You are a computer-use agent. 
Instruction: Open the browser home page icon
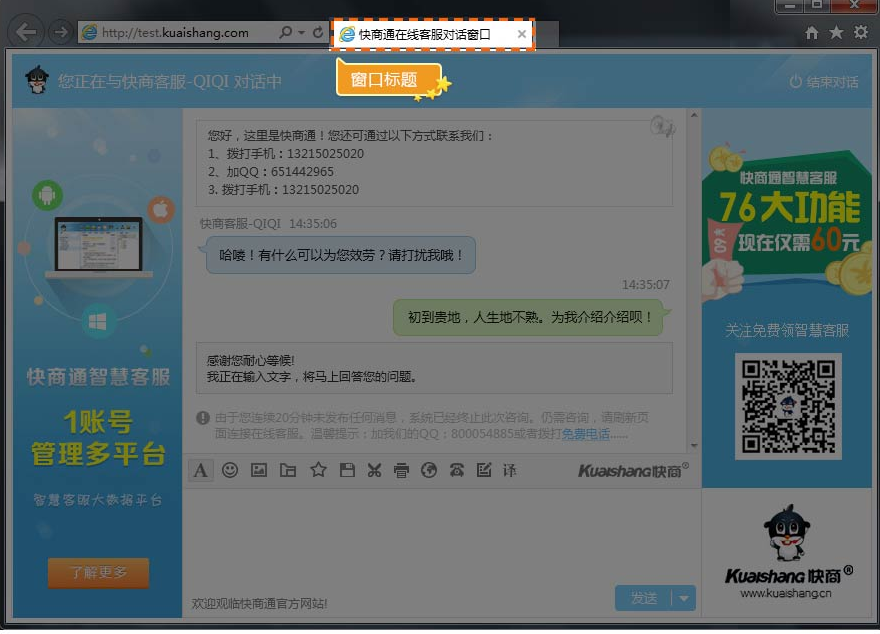(x=812, y=33)
